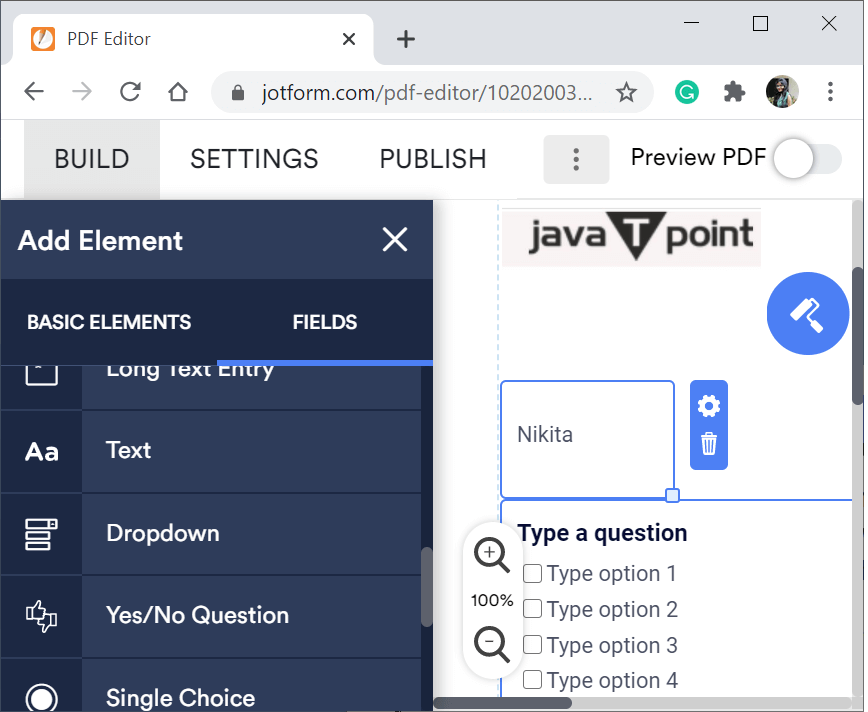Close the PDF Editor tab

tap(349, 39)
